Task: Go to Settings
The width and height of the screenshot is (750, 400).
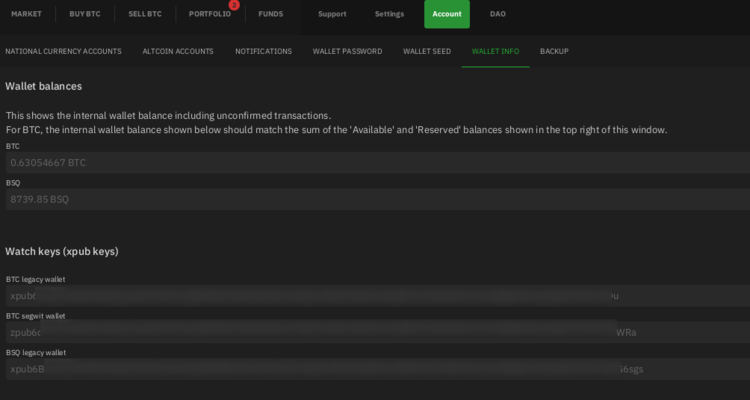Action: tap(390, 15)
